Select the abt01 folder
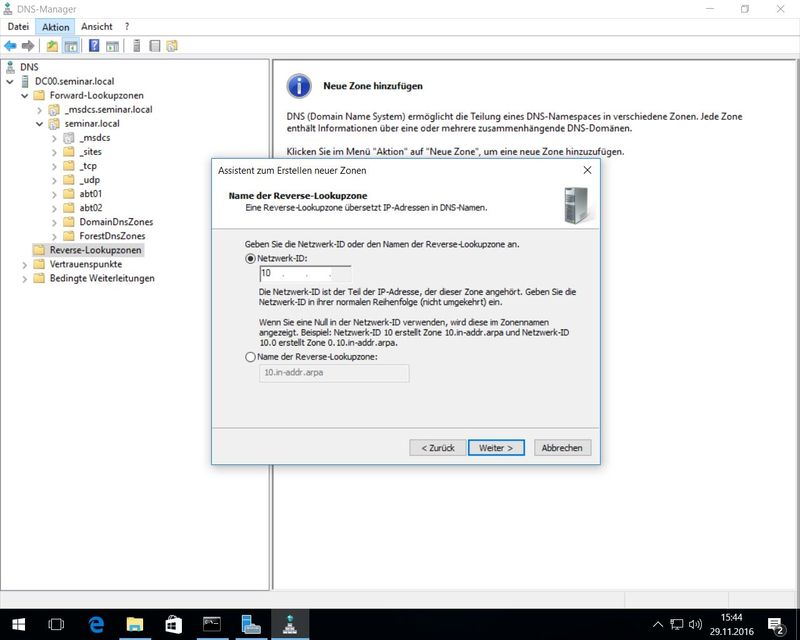 [90, 194]
